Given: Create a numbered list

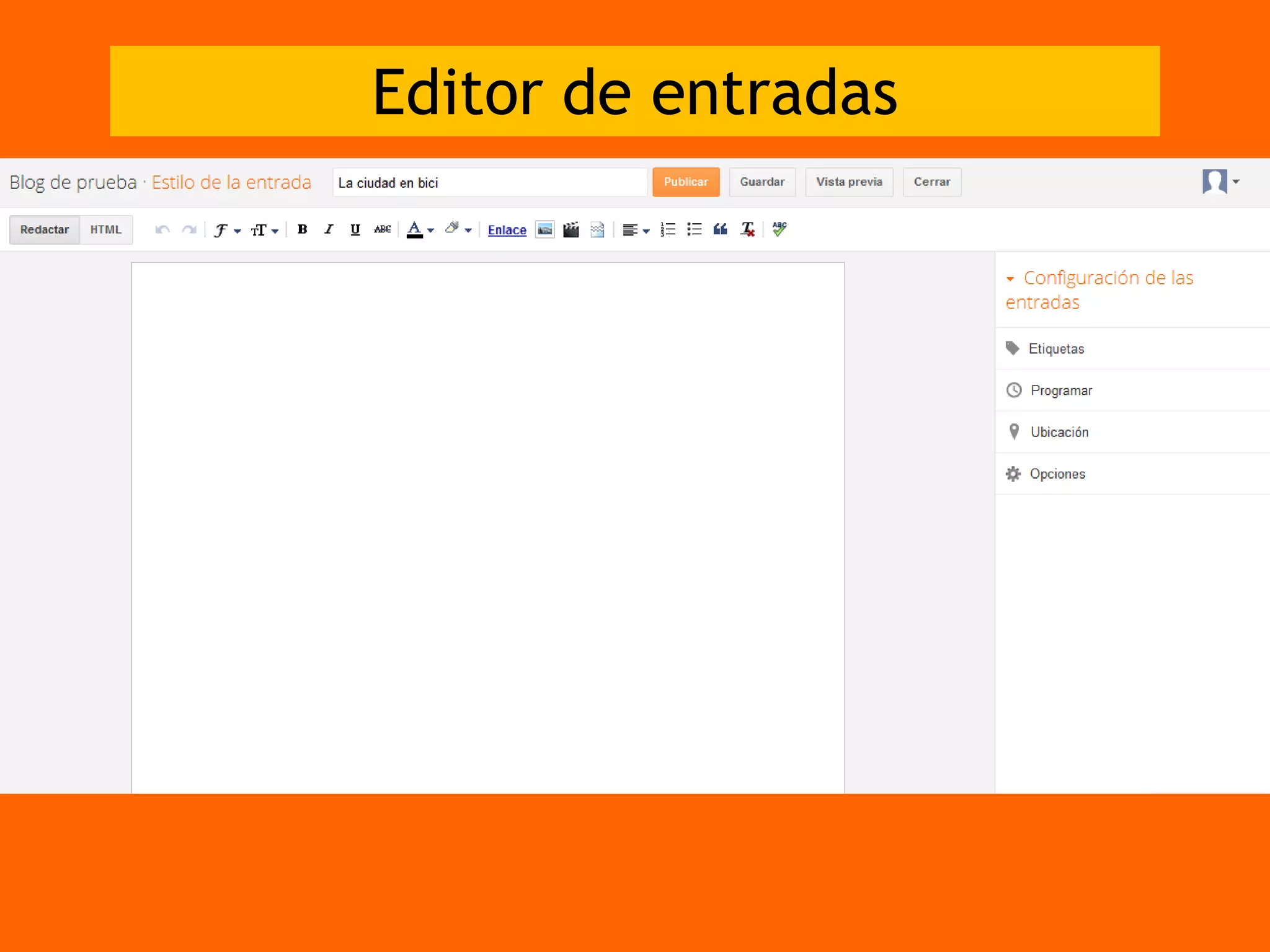Looking at the screenshot, I should 668,229.
